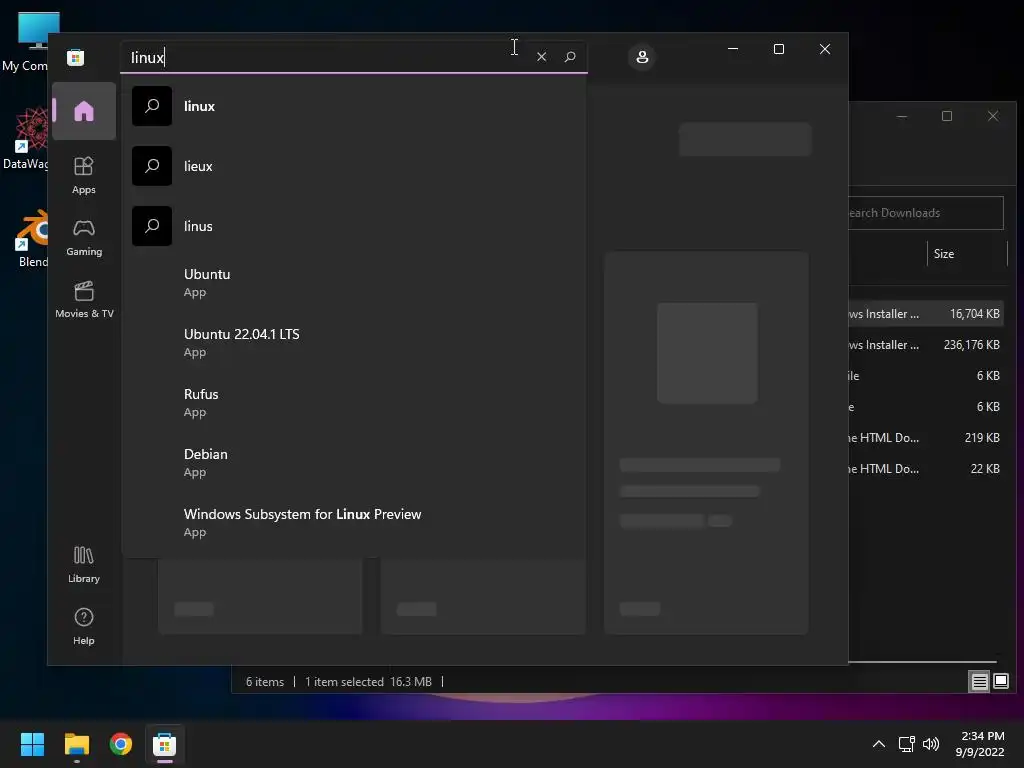Screen dimensions: 1024x768
Task: Show hidden system tray icons
Action: 879,744
